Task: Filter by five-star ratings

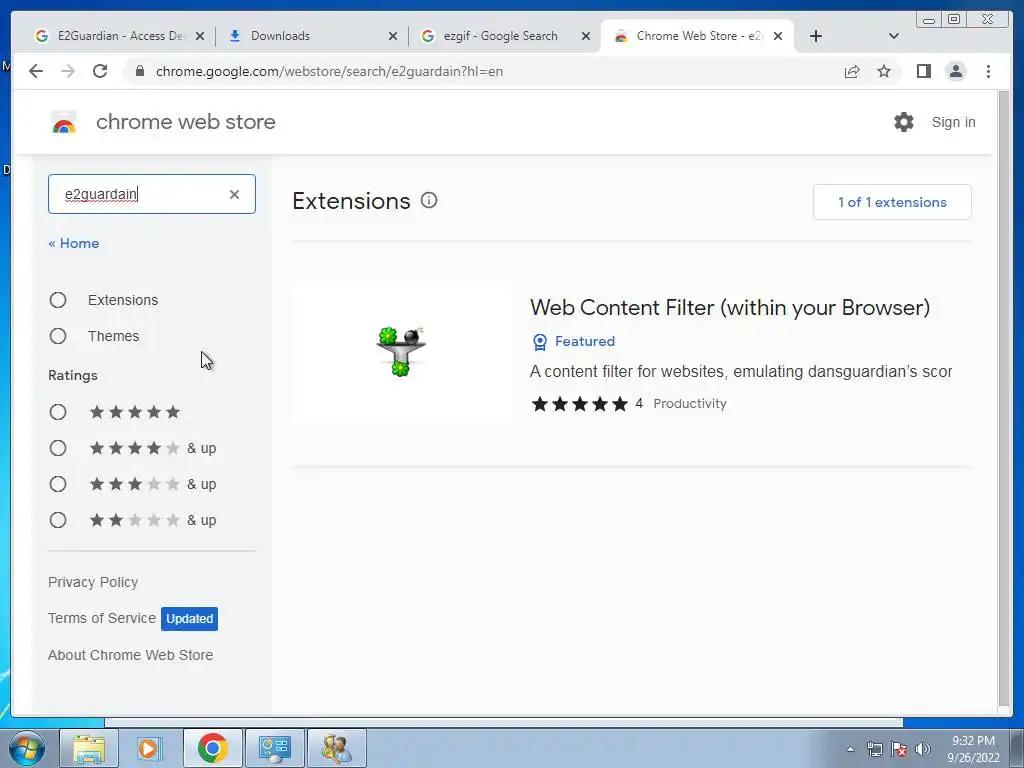Action: pos(58,412)
